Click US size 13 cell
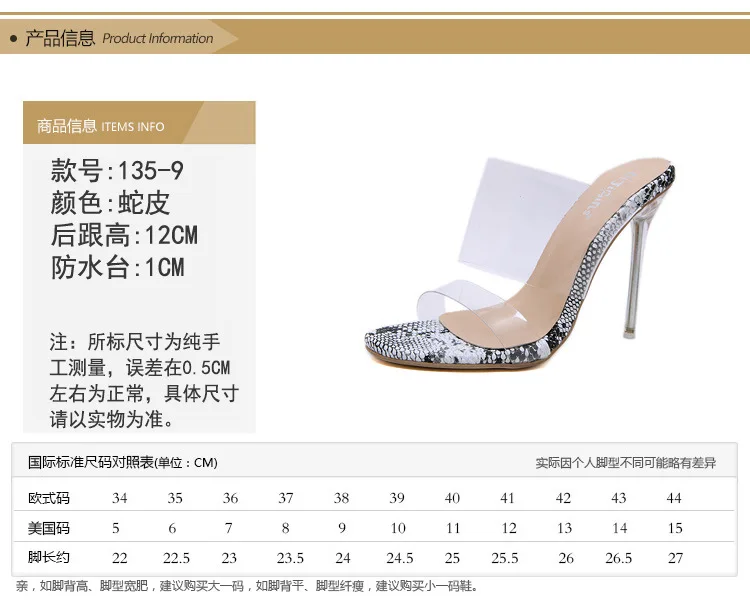The width and height of the screenshot is (750, 604). (x=564, y=528)
